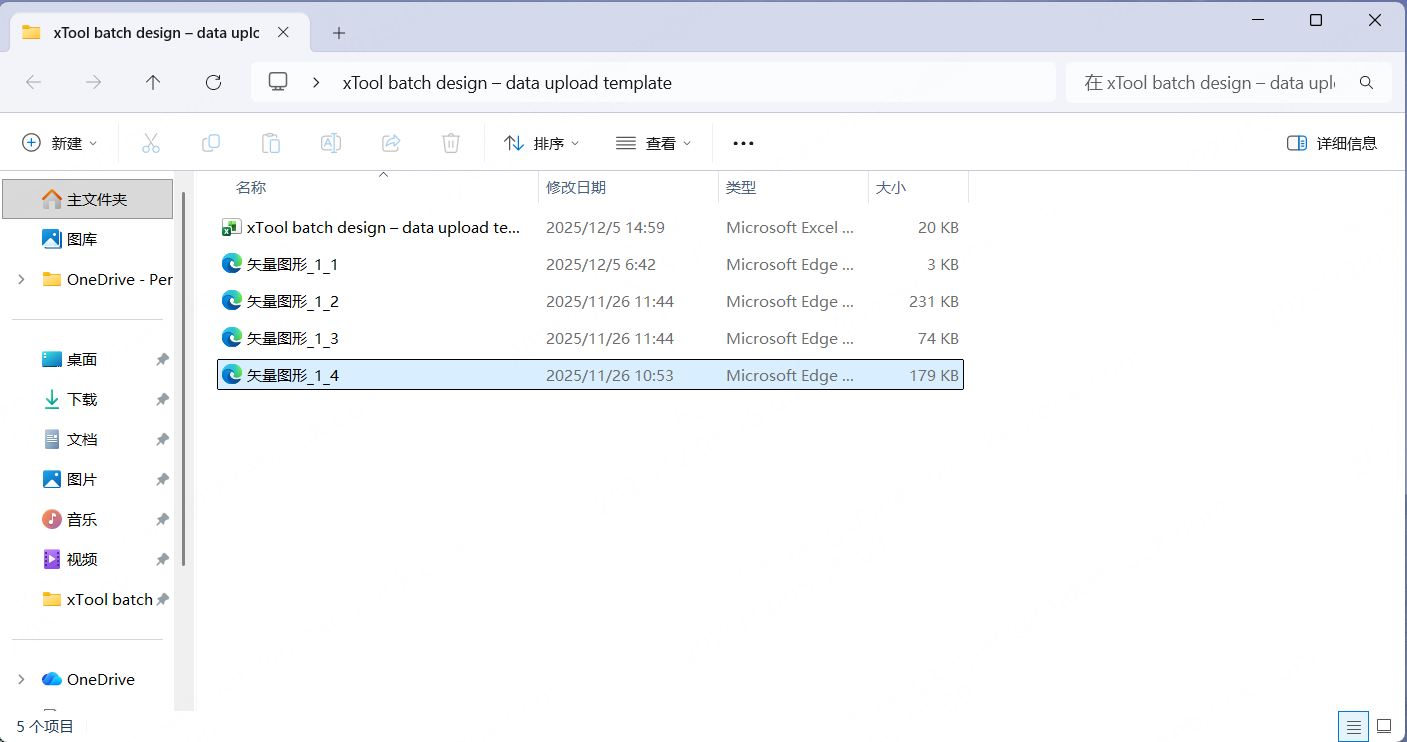Open the three-dot more options menu
The image size is (1407, 742).
tap(743, 143)
